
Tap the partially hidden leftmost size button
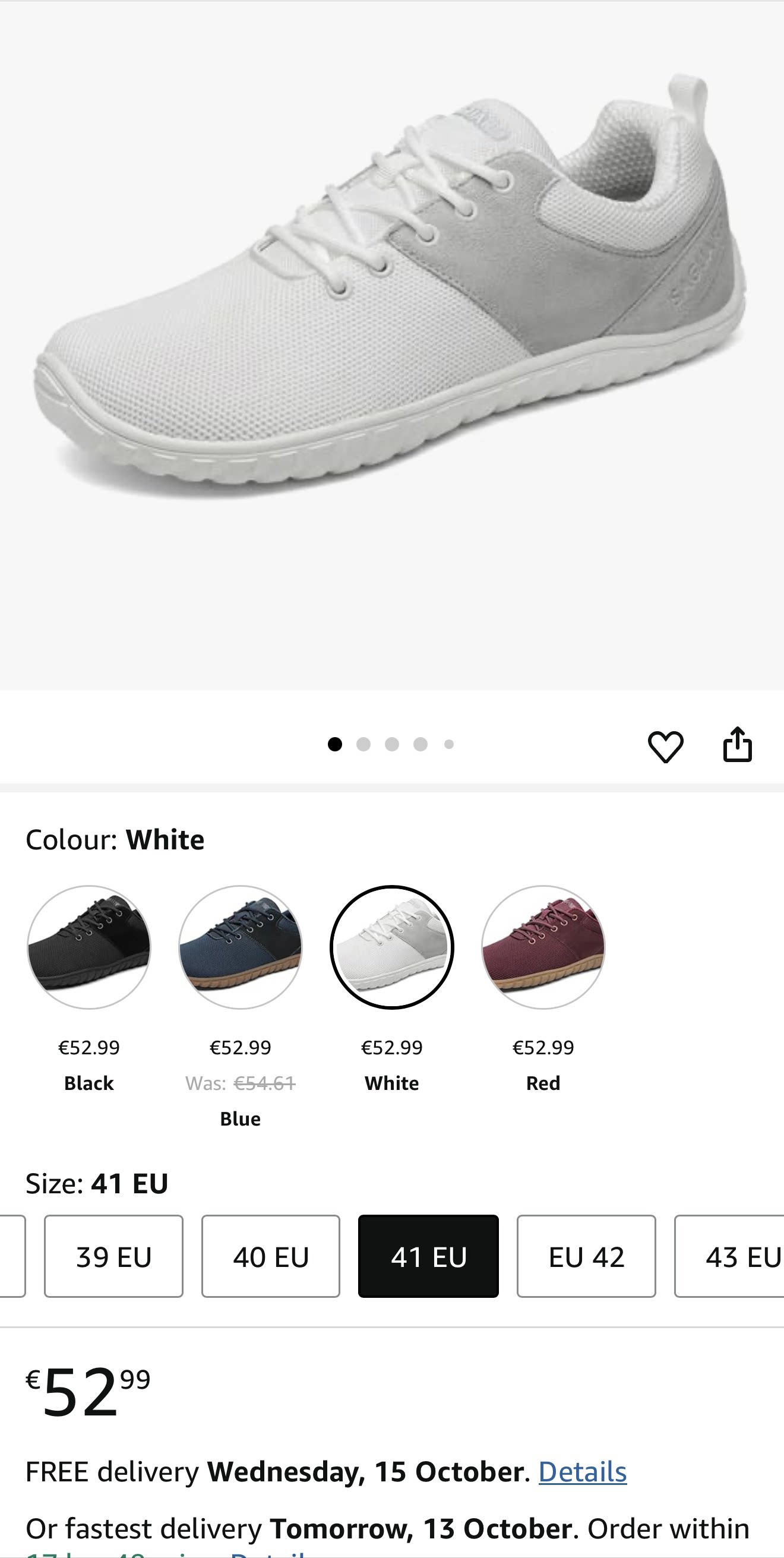click(x=12, y=1256)
